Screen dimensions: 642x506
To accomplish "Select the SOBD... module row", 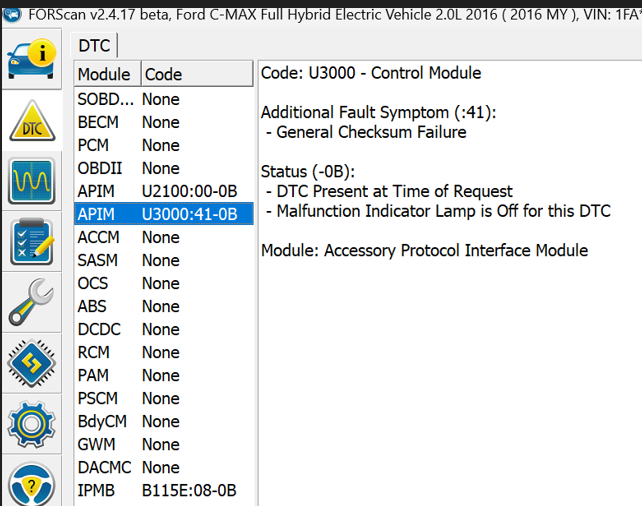I will [x=164, y=99].
